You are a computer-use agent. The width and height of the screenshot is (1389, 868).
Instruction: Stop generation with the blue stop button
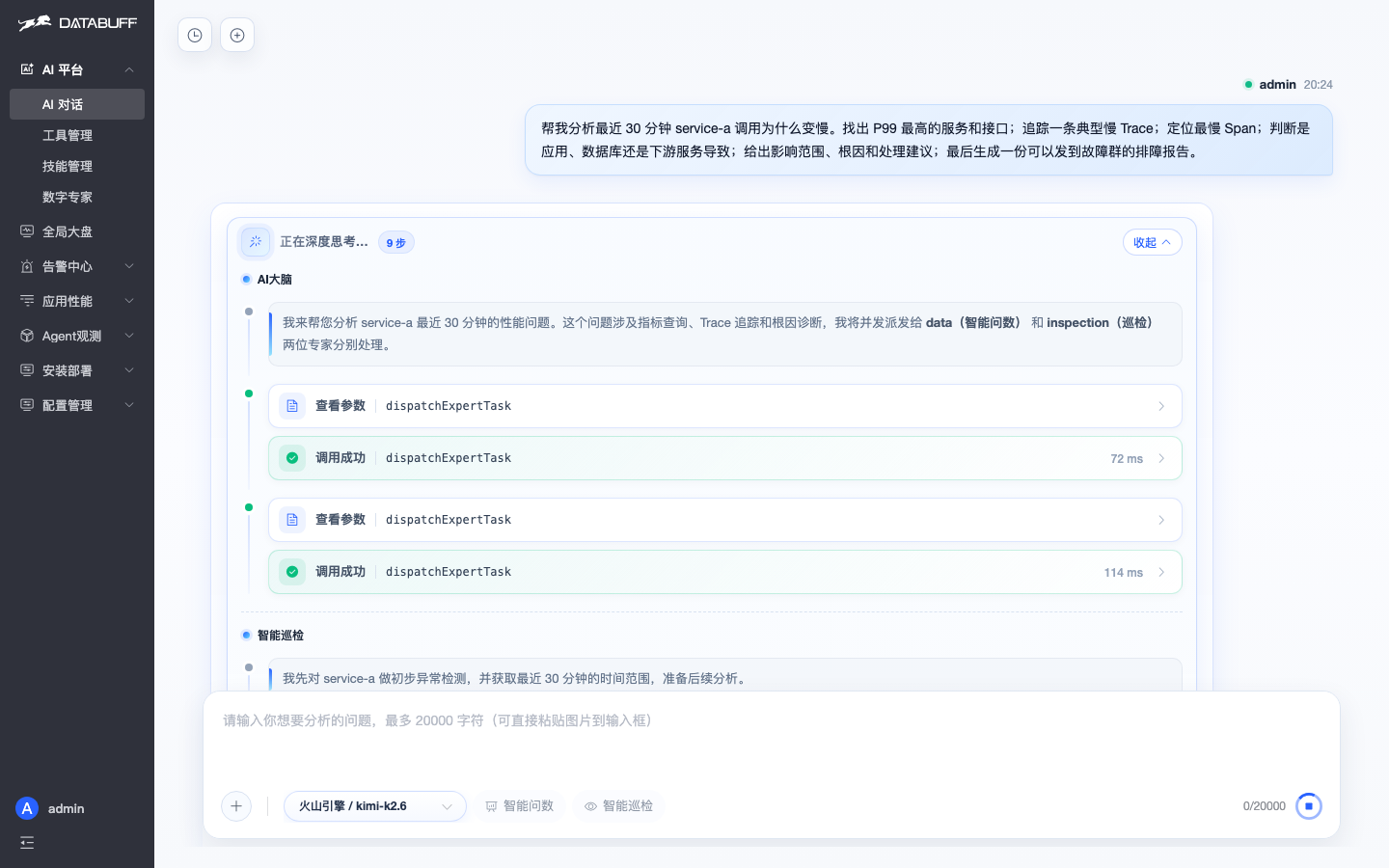(1309, 806)
